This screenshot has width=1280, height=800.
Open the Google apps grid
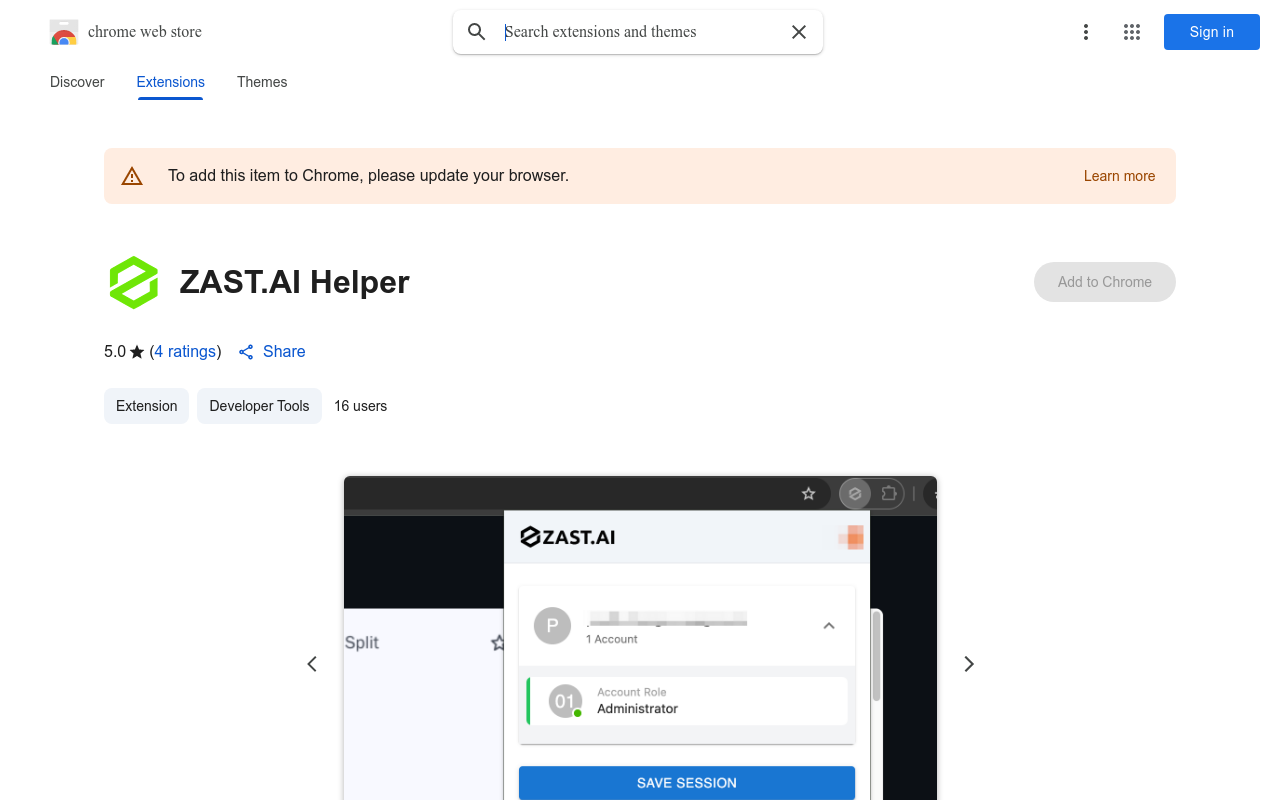click(1132, 32)
